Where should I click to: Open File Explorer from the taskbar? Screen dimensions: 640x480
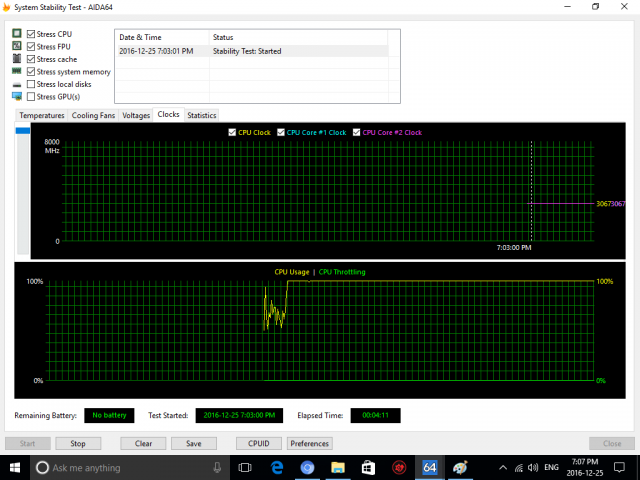click(338, 467)
